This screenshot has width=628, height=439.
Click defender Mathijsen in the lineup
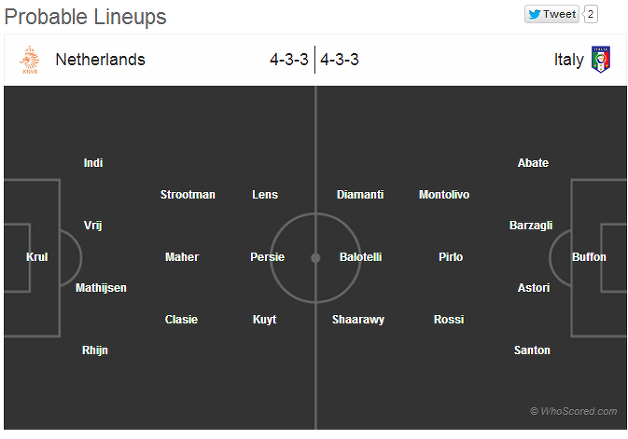point(101,288)
